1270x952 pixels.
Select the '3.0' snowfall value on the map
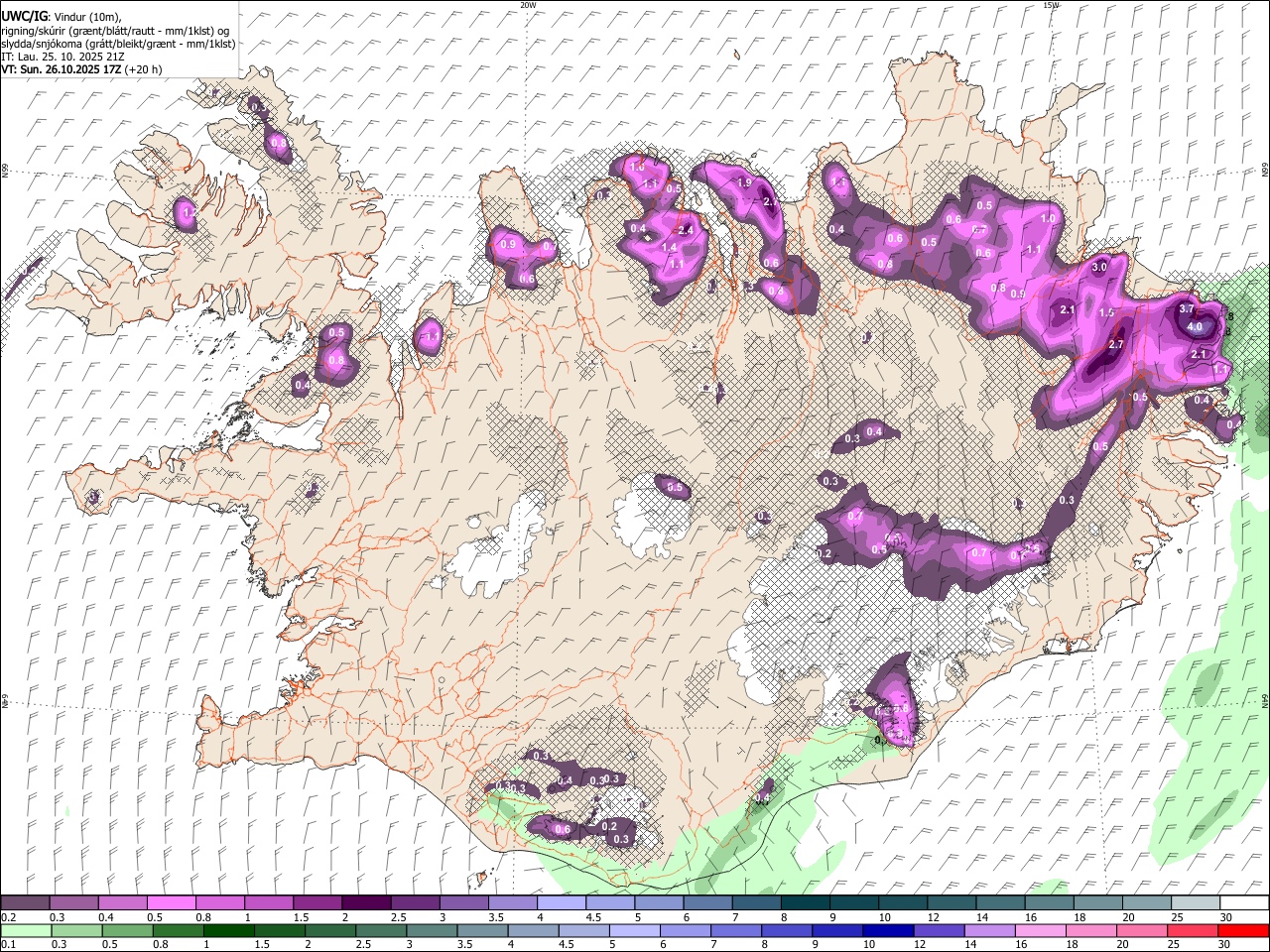click(x=1099, y=268)
